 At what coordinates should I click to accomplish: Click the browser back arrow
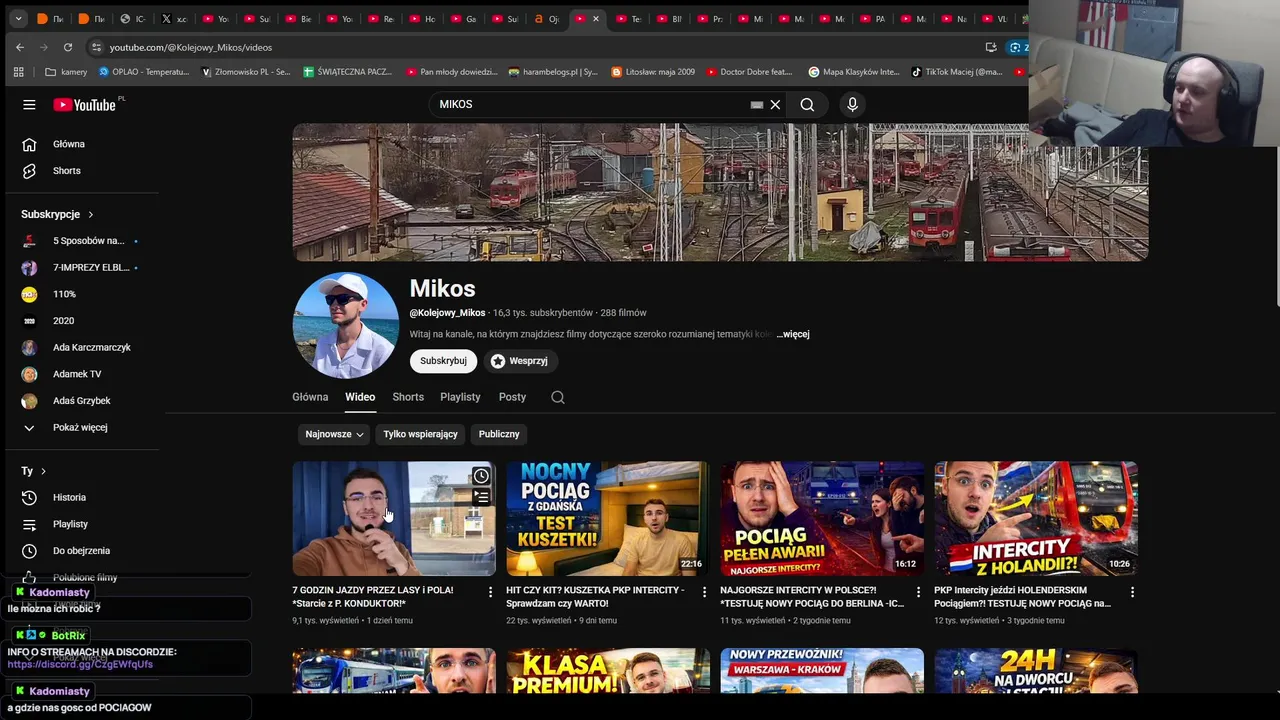[20, 47]
